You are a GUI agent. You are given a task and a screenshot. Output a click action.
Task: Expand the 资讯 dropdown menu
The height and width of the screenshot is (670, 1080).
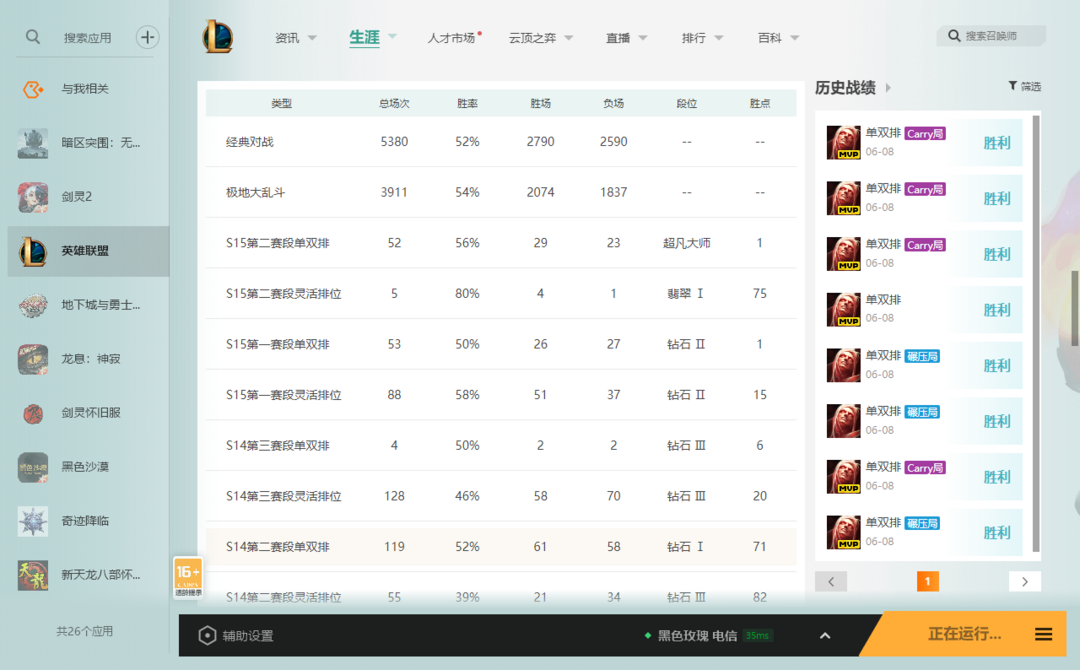pos(312,38)
